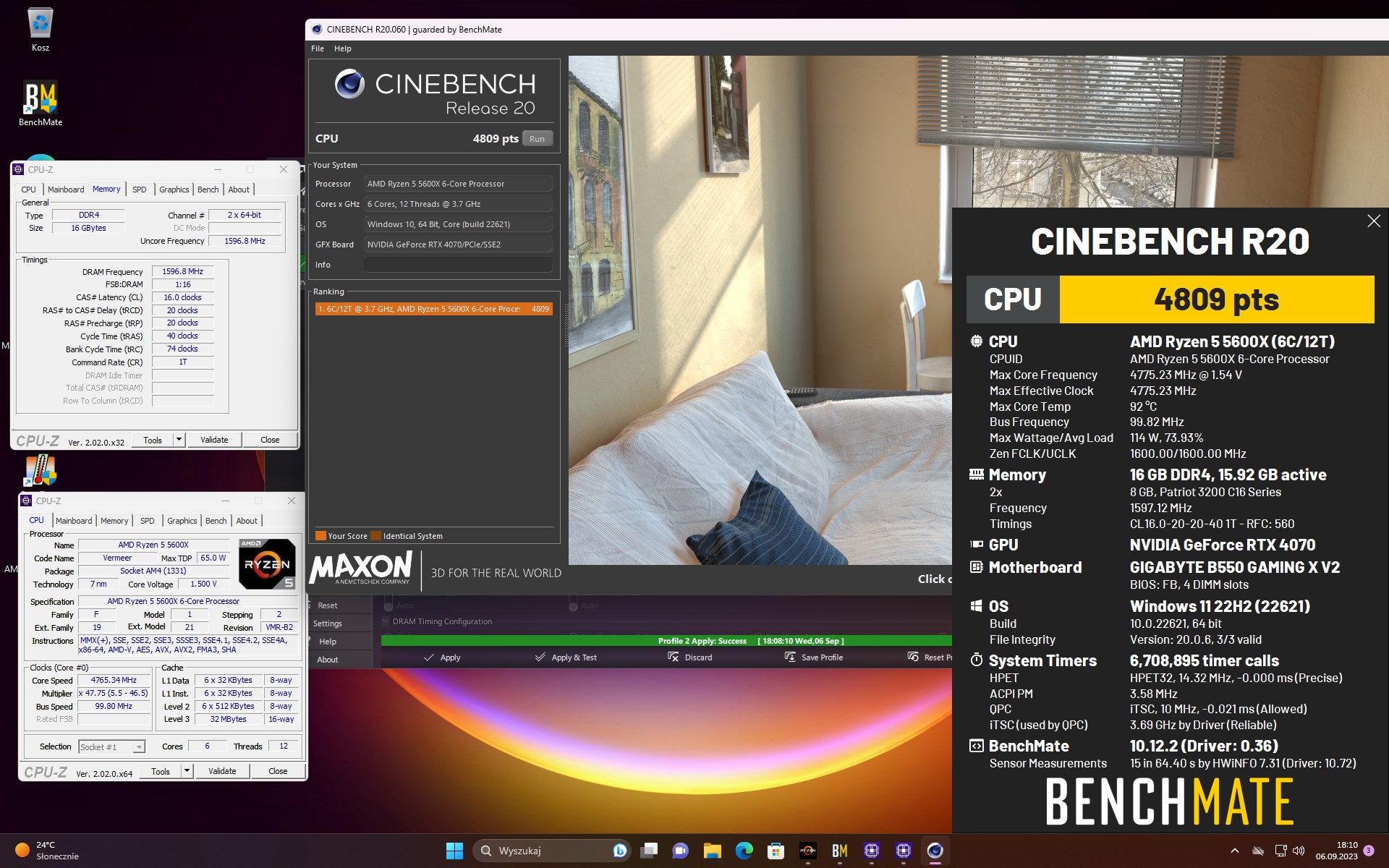Select the 5600X ranking entry scoring 4809
The height and width of the screenshot is (868, 1389).
[434, 309]
